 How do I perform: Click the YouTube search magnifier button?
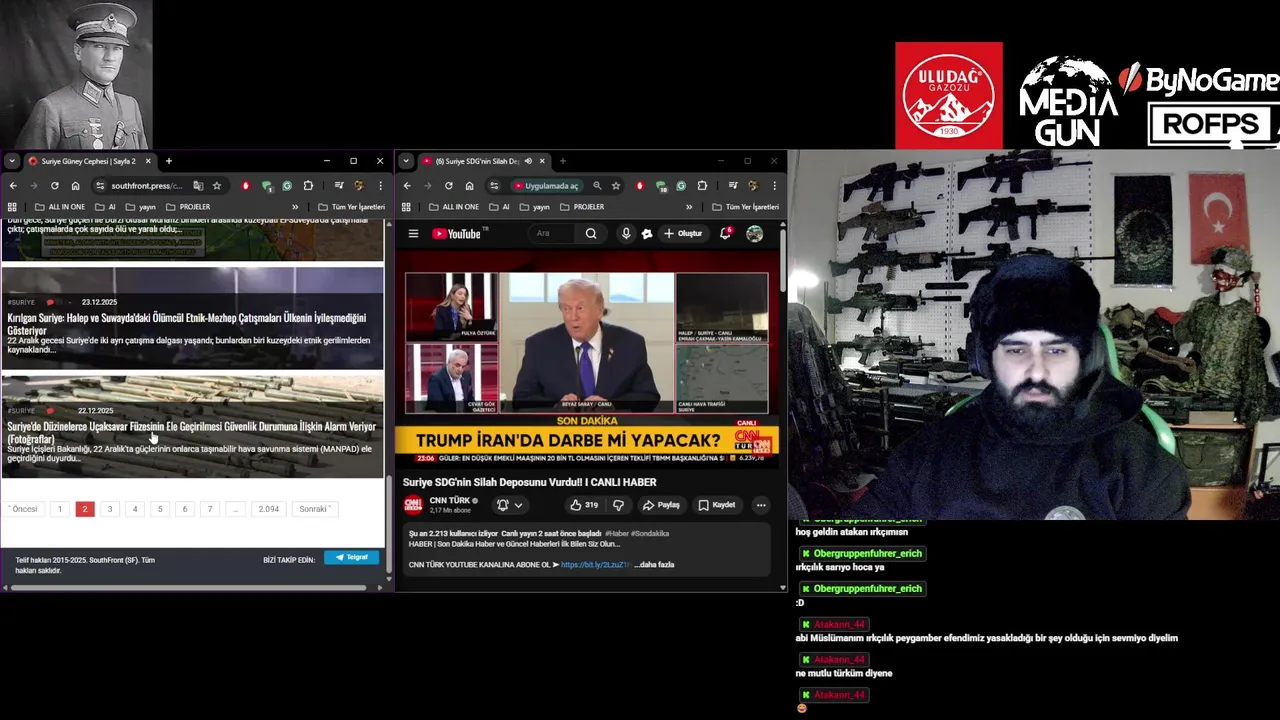coord(591,234)
